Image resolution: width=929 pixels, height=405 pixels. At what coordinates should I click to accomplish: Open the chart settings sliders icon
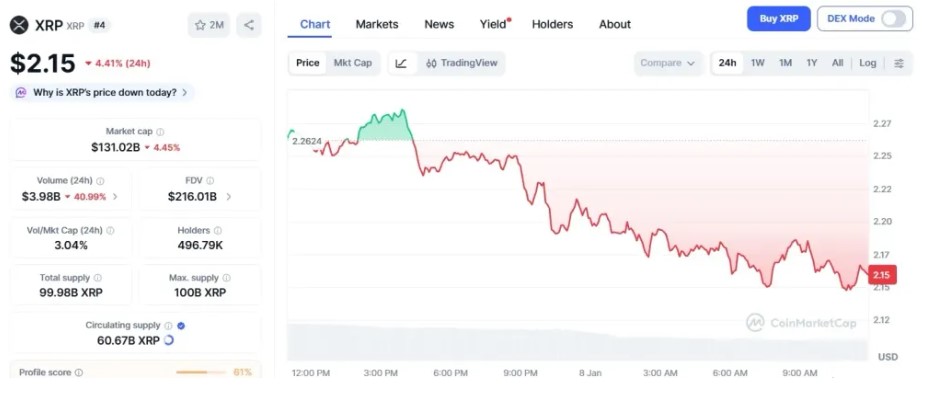coord(899,63)
